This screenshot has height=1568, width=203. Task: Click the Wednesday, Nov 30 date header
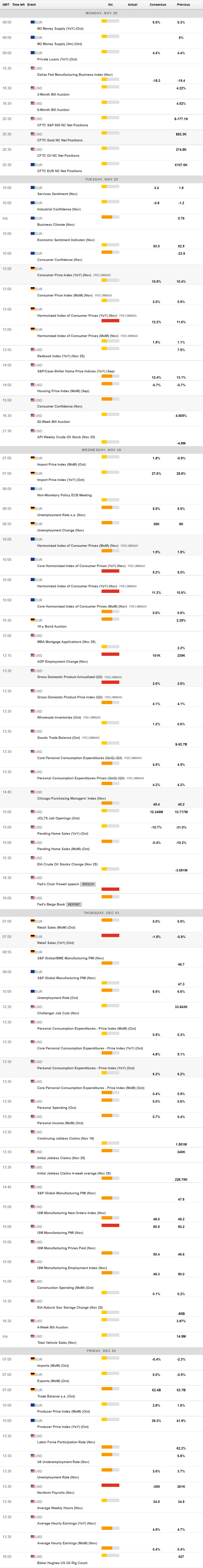tap(101, 450)
